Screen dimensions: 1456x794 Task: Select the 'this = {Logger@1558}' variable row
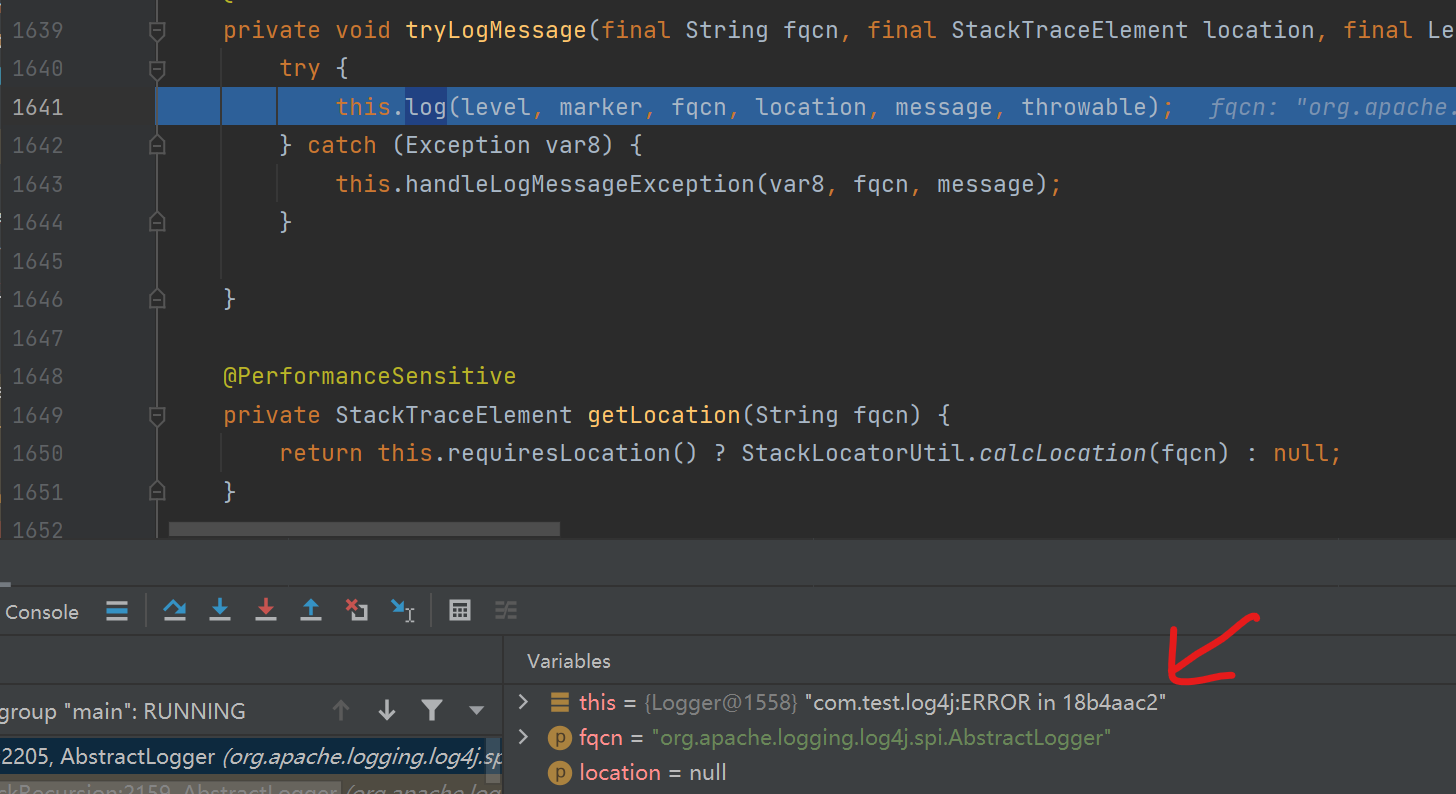980,703
